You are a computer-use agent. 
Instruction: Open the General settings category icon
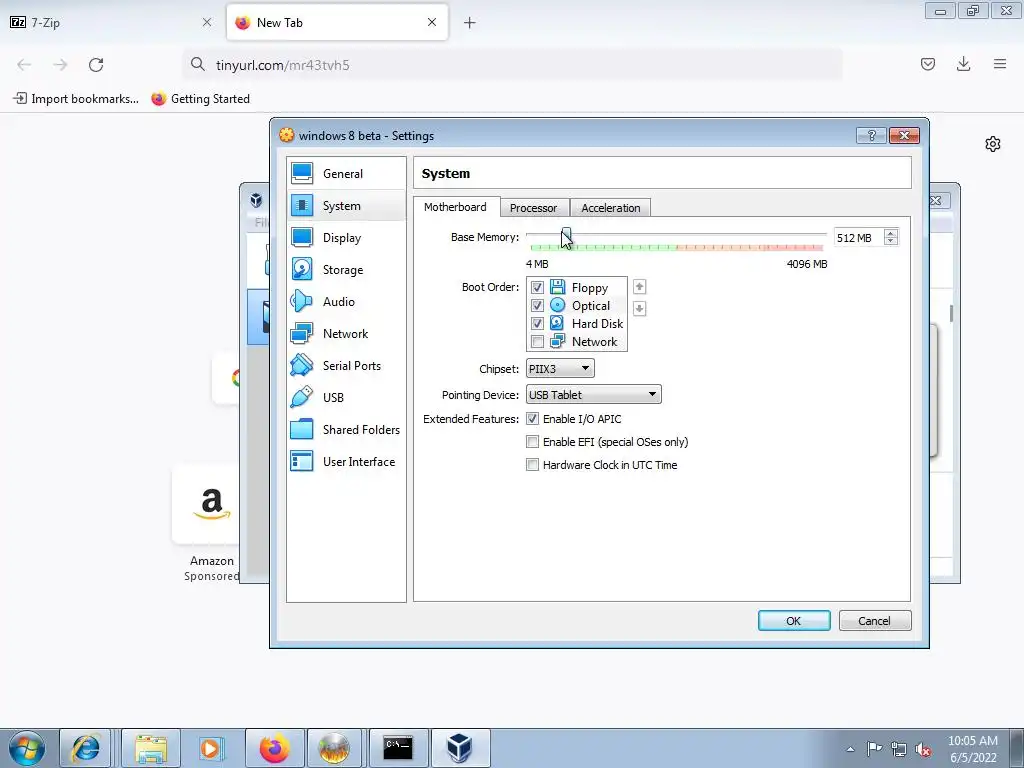click(302, 173)
